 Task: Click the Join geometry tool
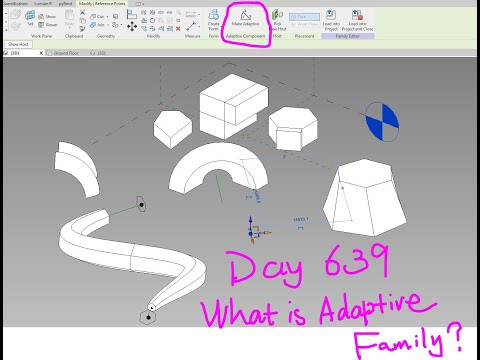[x=97, y=25]
